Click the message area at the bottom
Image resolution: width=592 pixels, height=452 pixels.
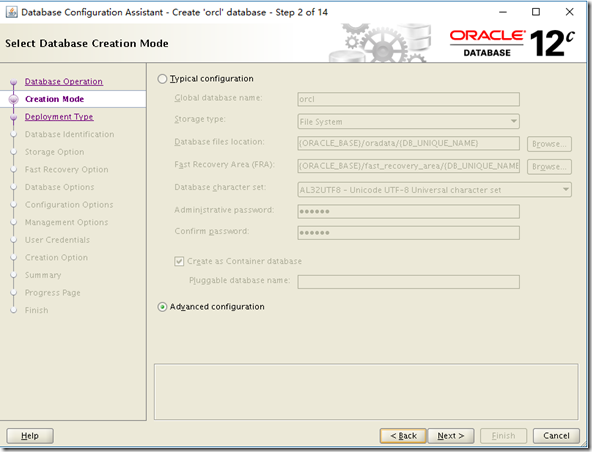[x=366, y=392]
